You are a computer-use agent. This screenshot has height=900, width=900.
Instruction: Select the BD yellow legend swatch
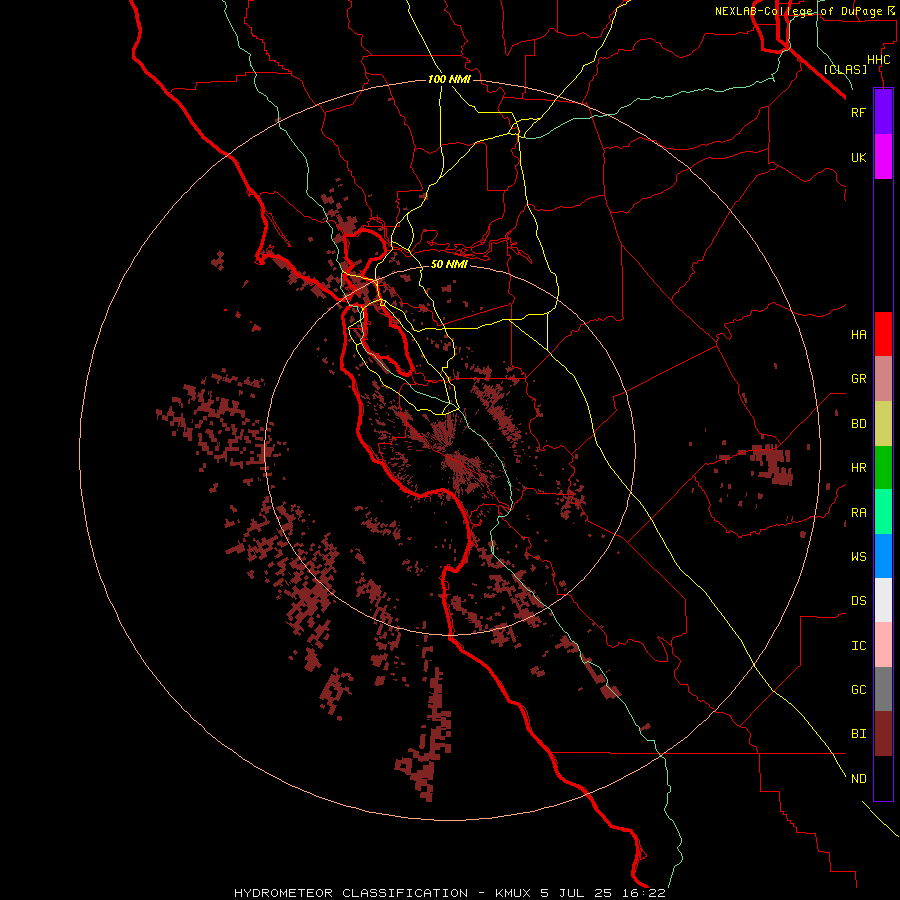(883, 424)
